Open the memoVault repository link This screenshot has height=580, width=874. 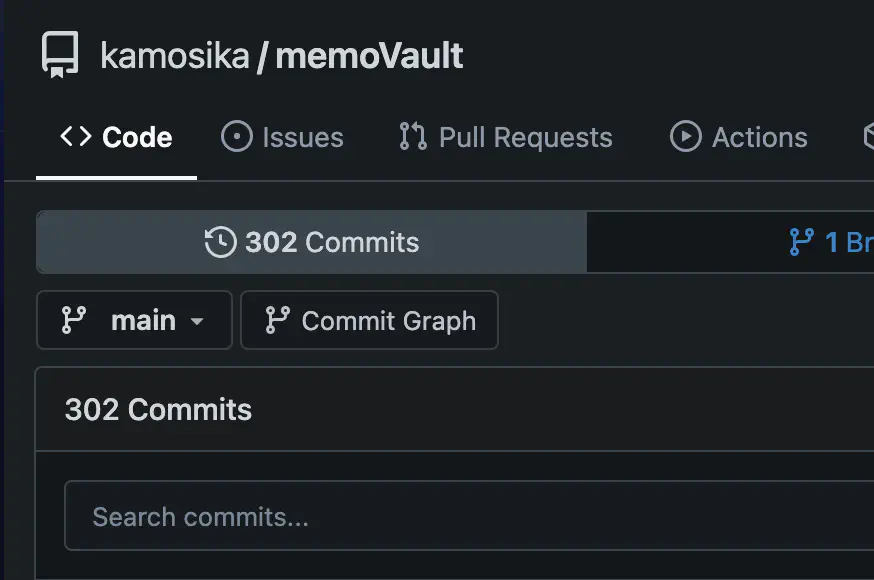click(369, 56)
